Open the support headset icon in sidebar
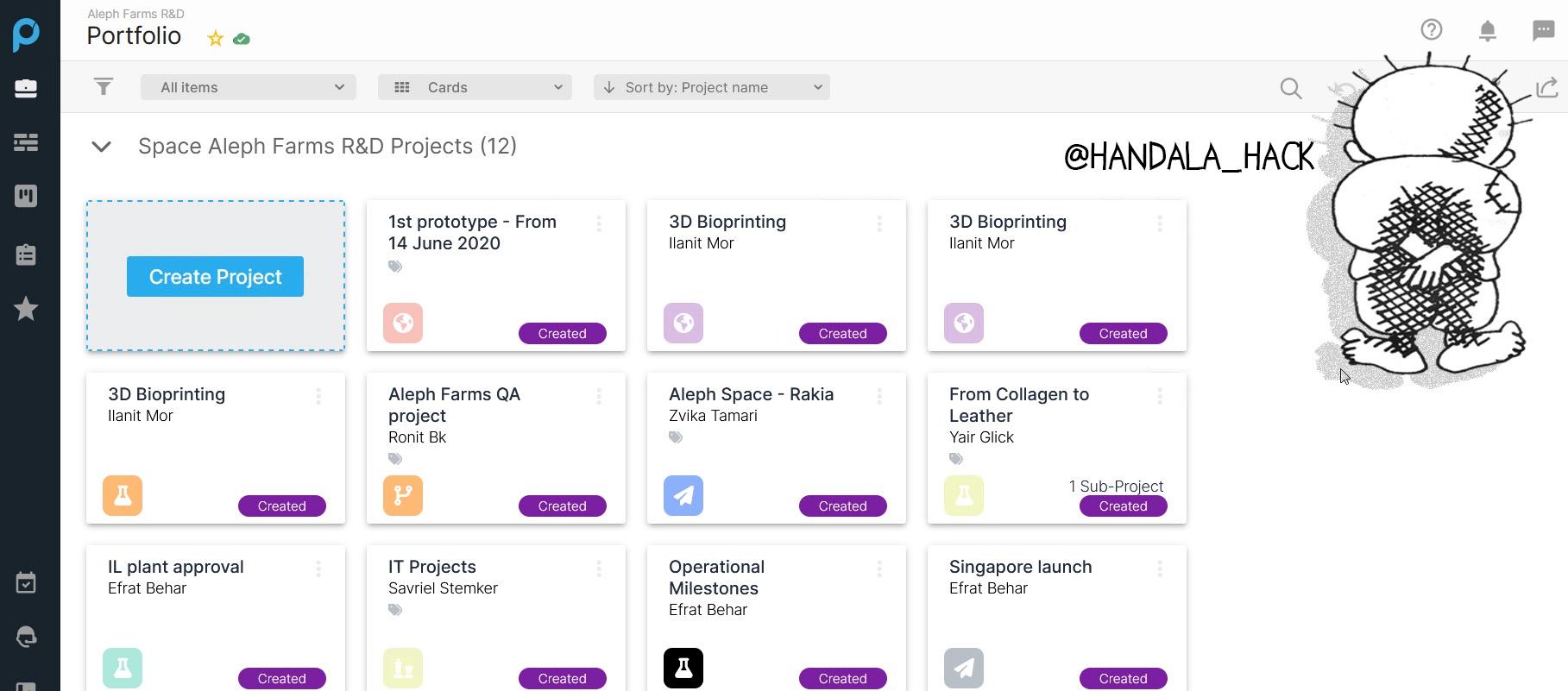The image size is (1568, 691). (26, 638)
